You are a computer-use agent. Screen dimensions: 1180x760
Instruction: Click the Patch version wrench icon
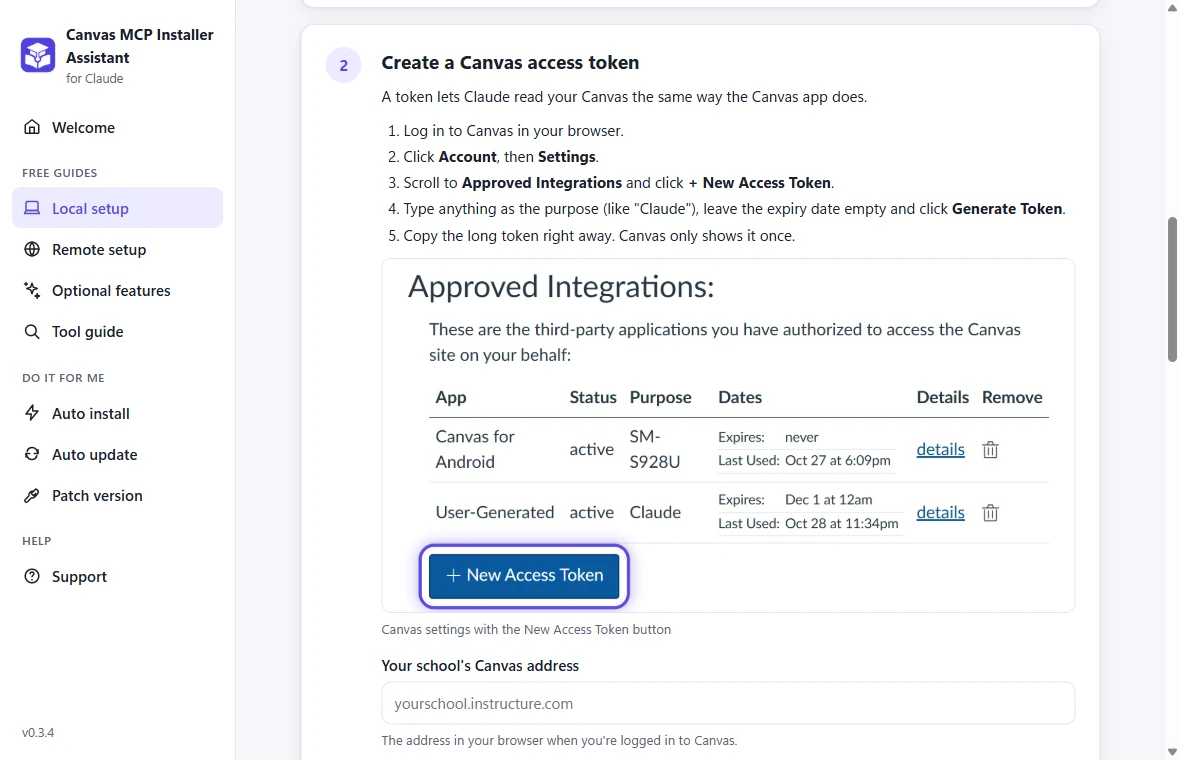[x=32, y=495]
